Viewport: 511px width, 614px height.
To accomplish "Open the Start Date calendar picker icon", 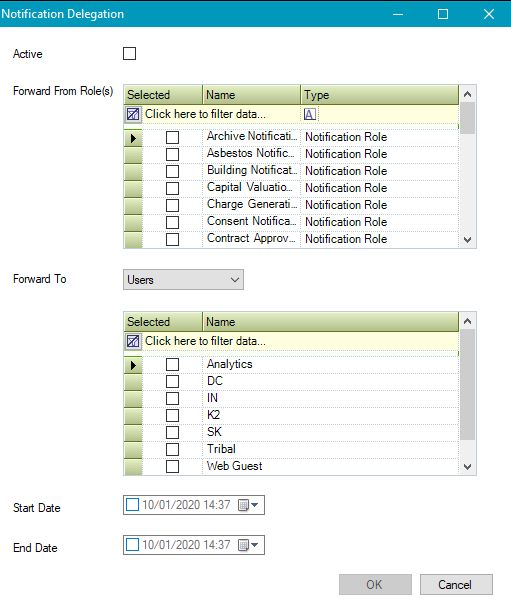I will tap(244, 505).
